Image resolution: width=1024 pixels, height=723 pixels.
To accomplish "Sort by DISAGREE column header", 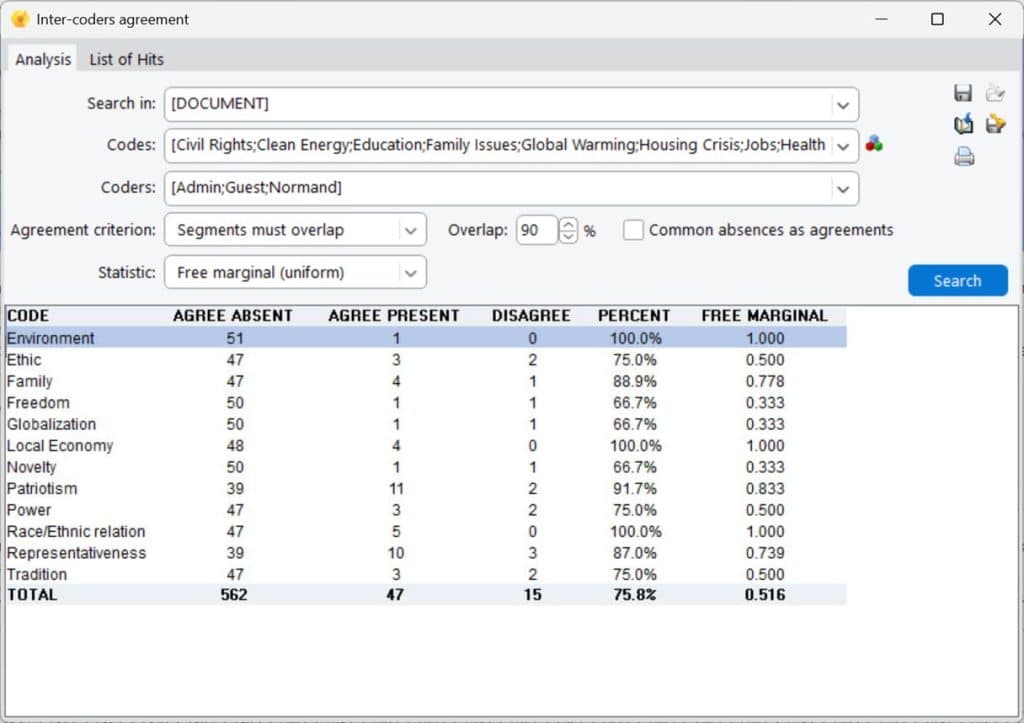I will coord(531,315).
